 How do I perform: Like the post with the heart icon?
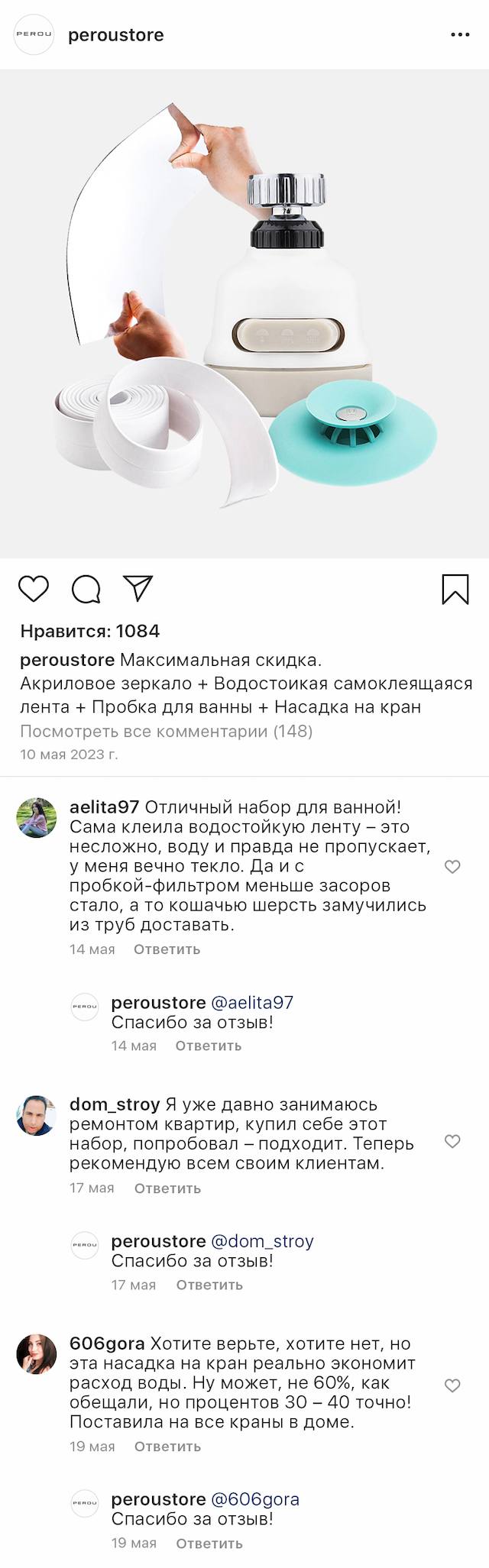[34, 589]
